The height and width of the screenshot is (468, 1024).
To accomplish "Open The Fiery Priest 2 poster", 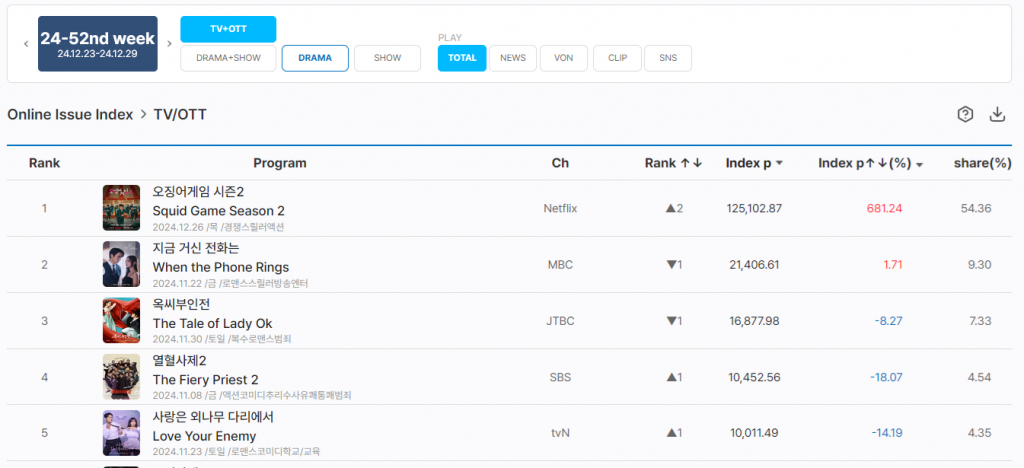I will [121, 377].
